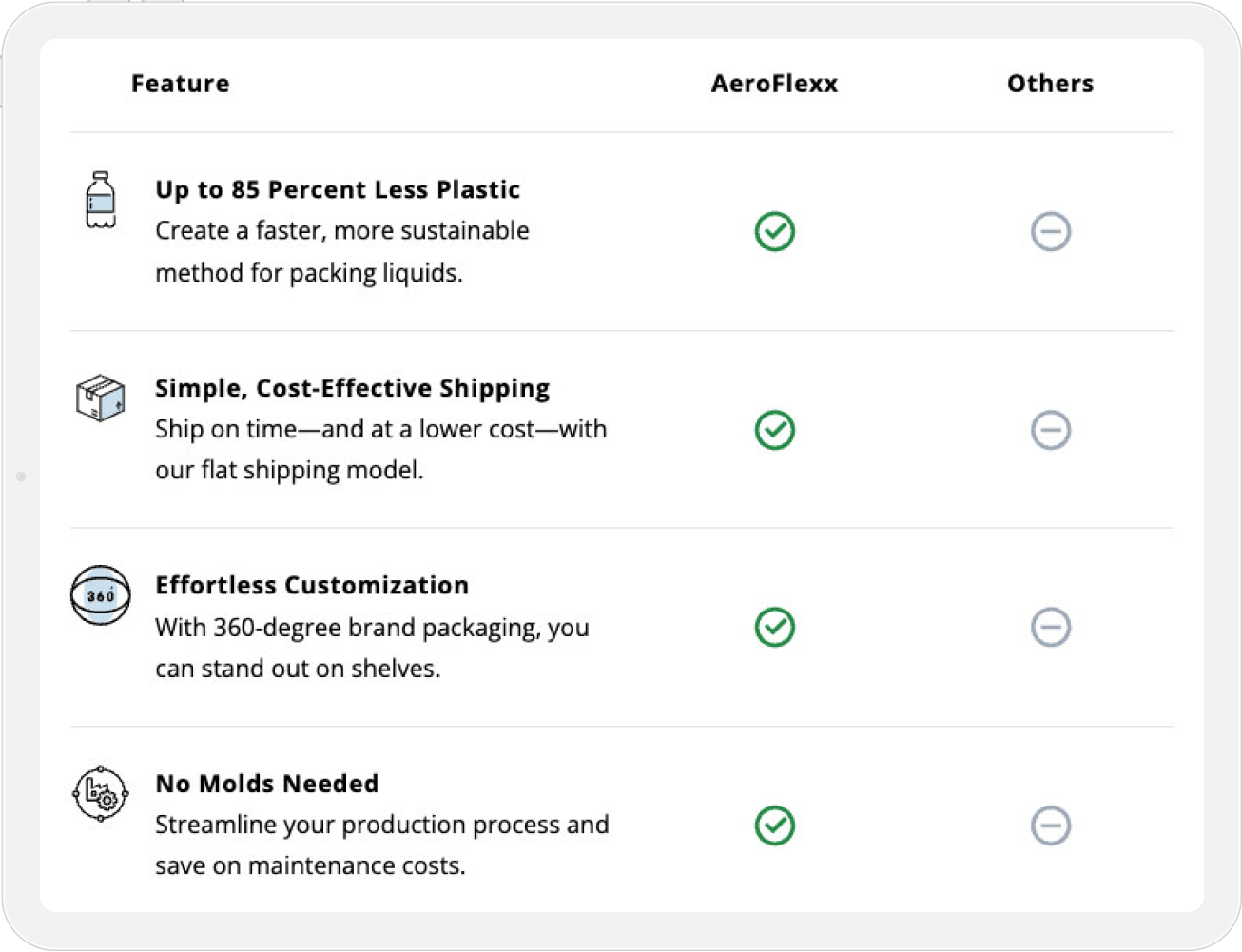Select the AeroFlexx column header
This screenshot has height=952, width=1242.
coord(775,84)
